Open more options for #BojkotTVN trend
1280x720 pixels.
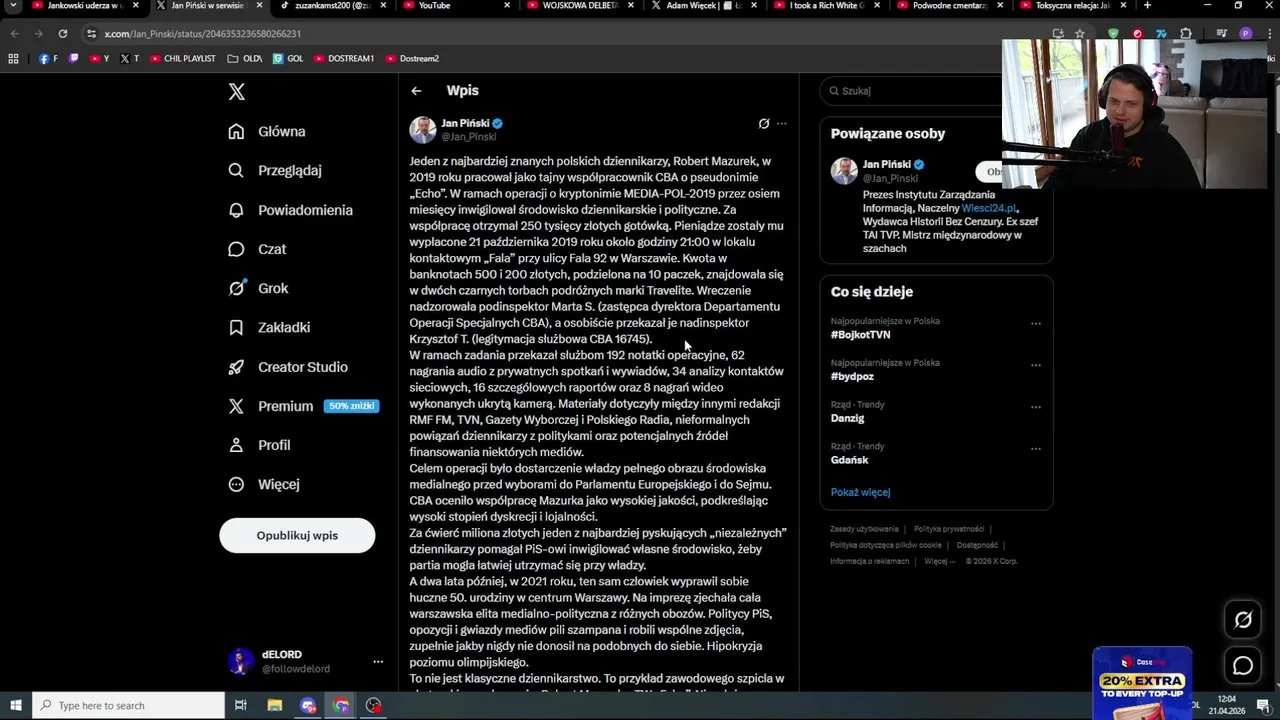pos(1036,323)
